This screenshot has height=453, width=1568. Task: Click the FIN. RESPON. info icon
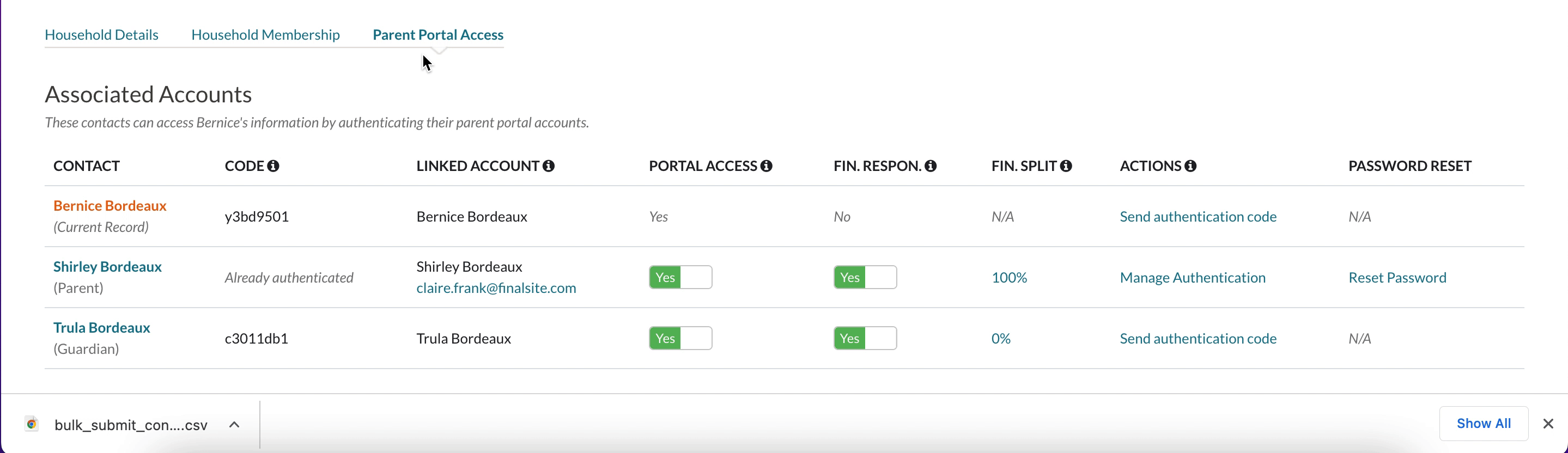coord(930,166)
